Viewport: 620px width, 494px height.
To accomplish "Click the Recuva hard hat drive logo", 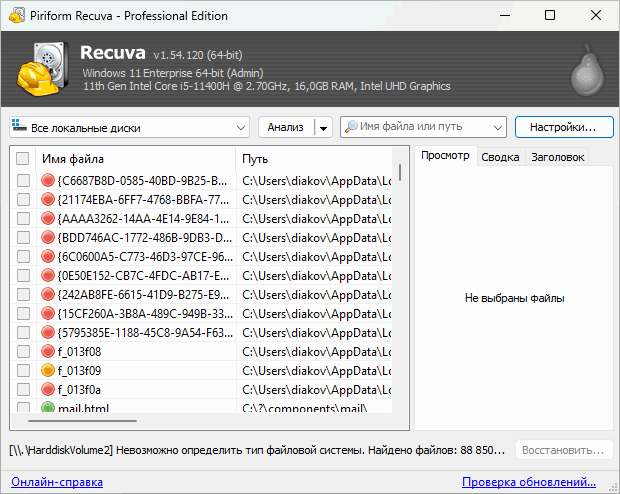I will pos(41,70).
